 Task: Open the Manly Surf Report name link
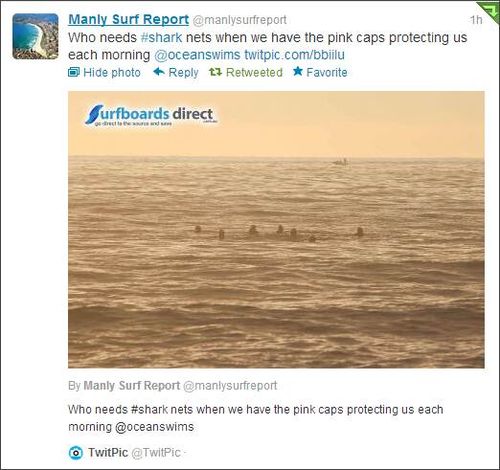click(x=128, y=20)
